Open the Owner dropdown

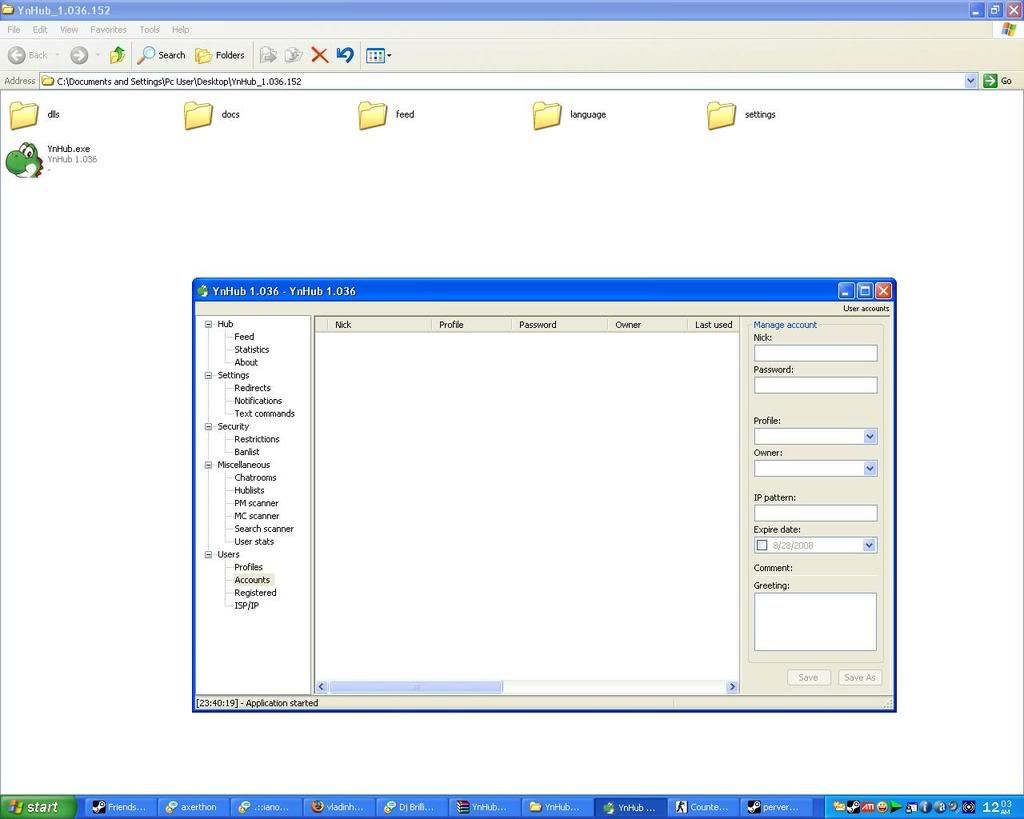click(x=869, y=468)
